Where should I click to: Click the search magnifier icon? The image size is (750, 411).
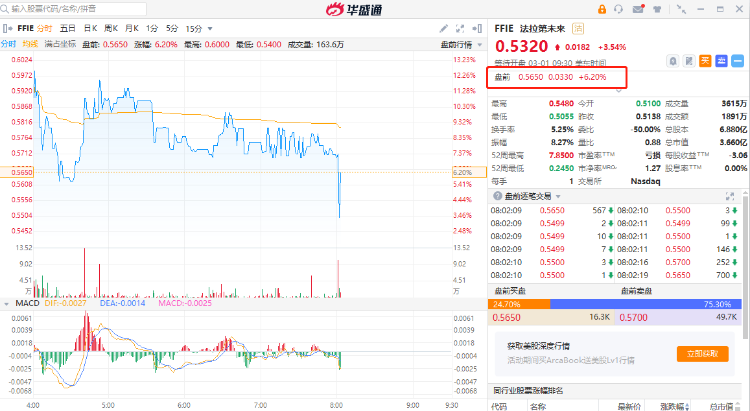pyautogui.click(x=5, y=9)
